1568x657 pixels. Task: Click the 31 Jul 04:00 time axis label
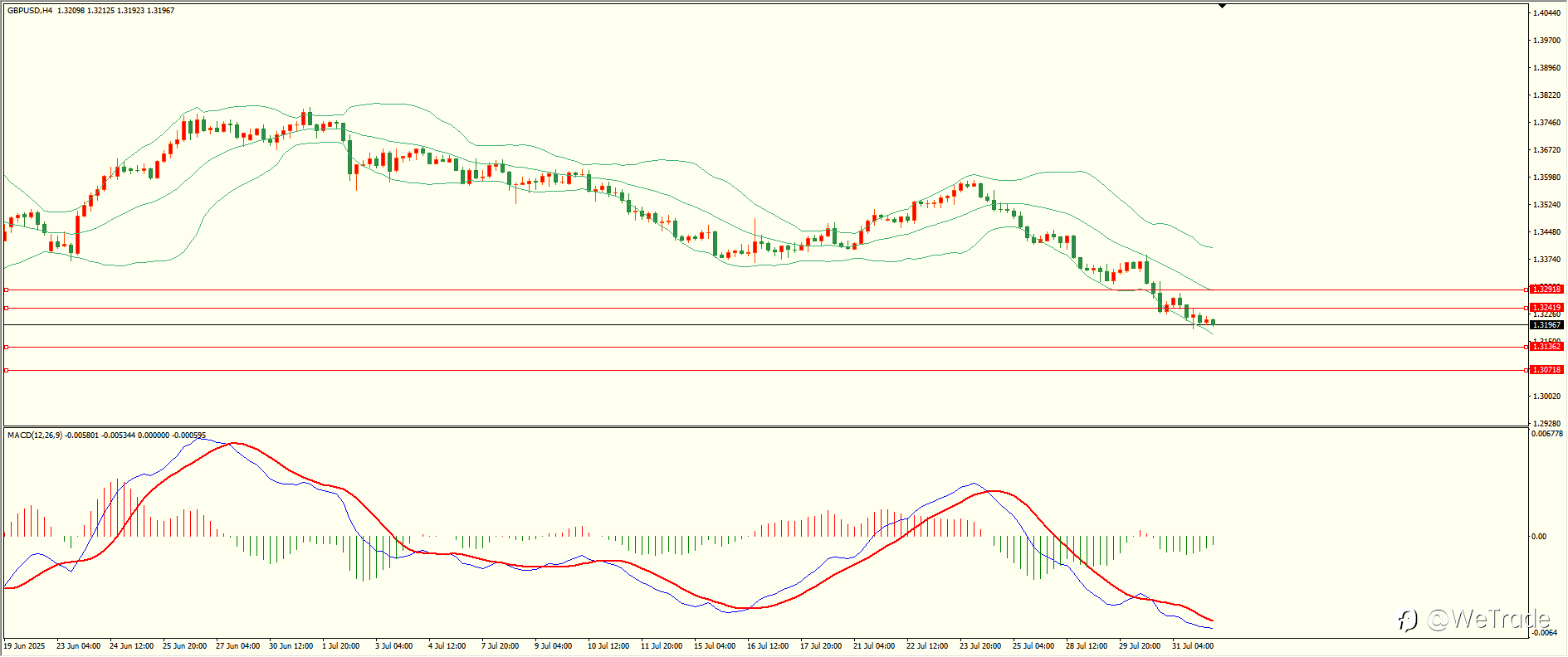pyautogui.click(x=1192, y=645)
